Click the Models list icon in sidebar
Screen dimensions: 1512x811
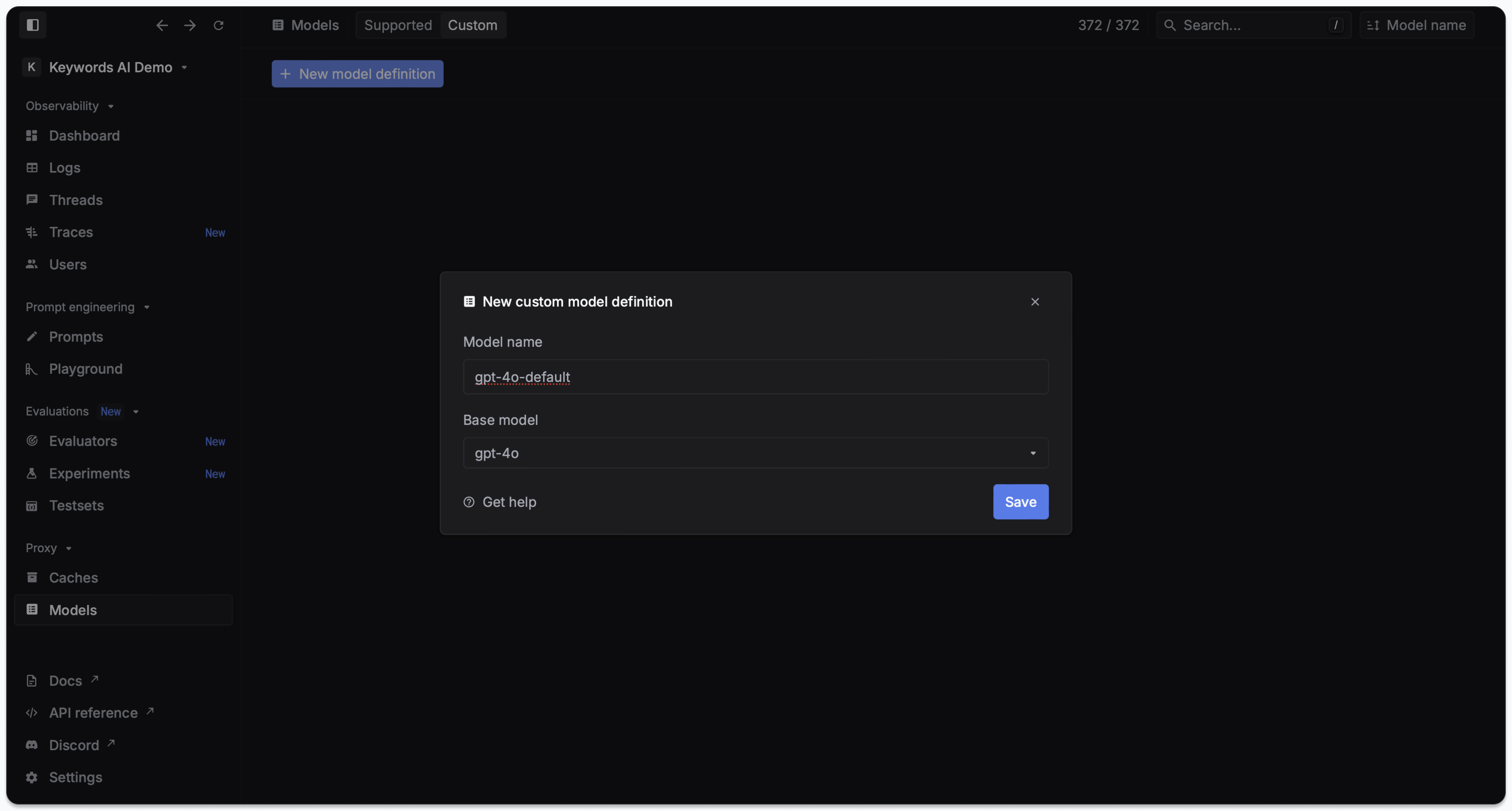32,610
